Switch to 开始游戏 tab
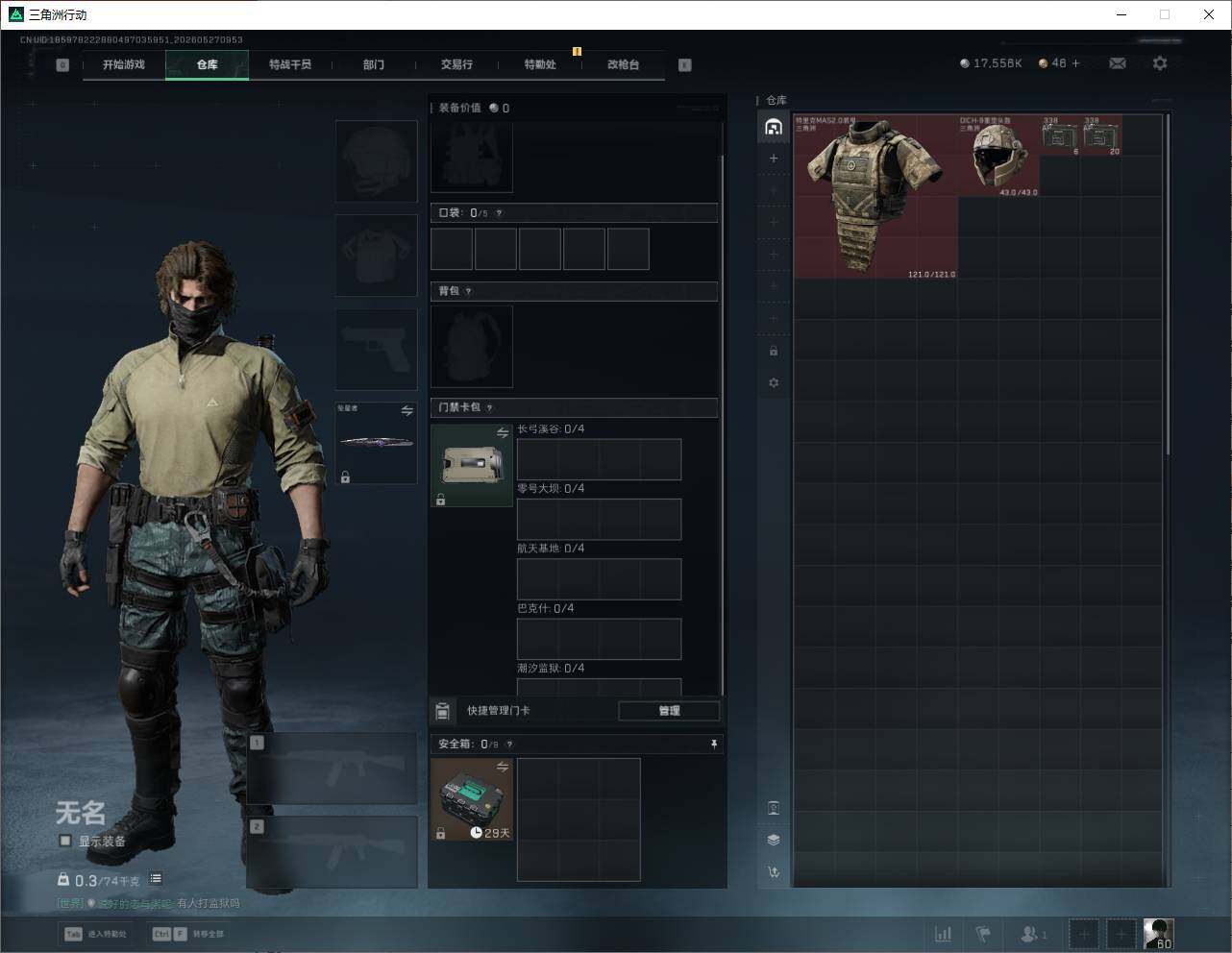This screenshot has width=1232, height=953. [124, 64]
